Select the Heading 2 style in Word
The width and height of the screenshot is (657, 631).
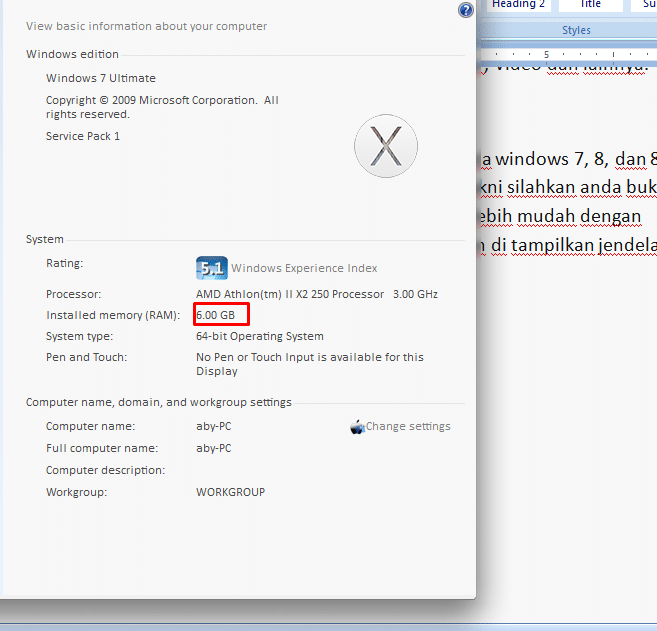tap(518, 4)
